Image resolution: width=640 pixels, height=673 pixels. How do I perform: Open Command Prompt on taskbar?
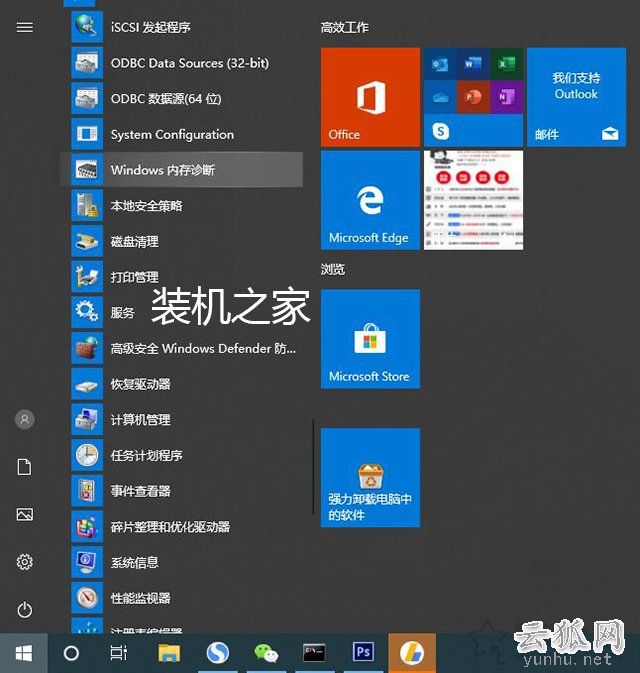click(x=315, y=653)
